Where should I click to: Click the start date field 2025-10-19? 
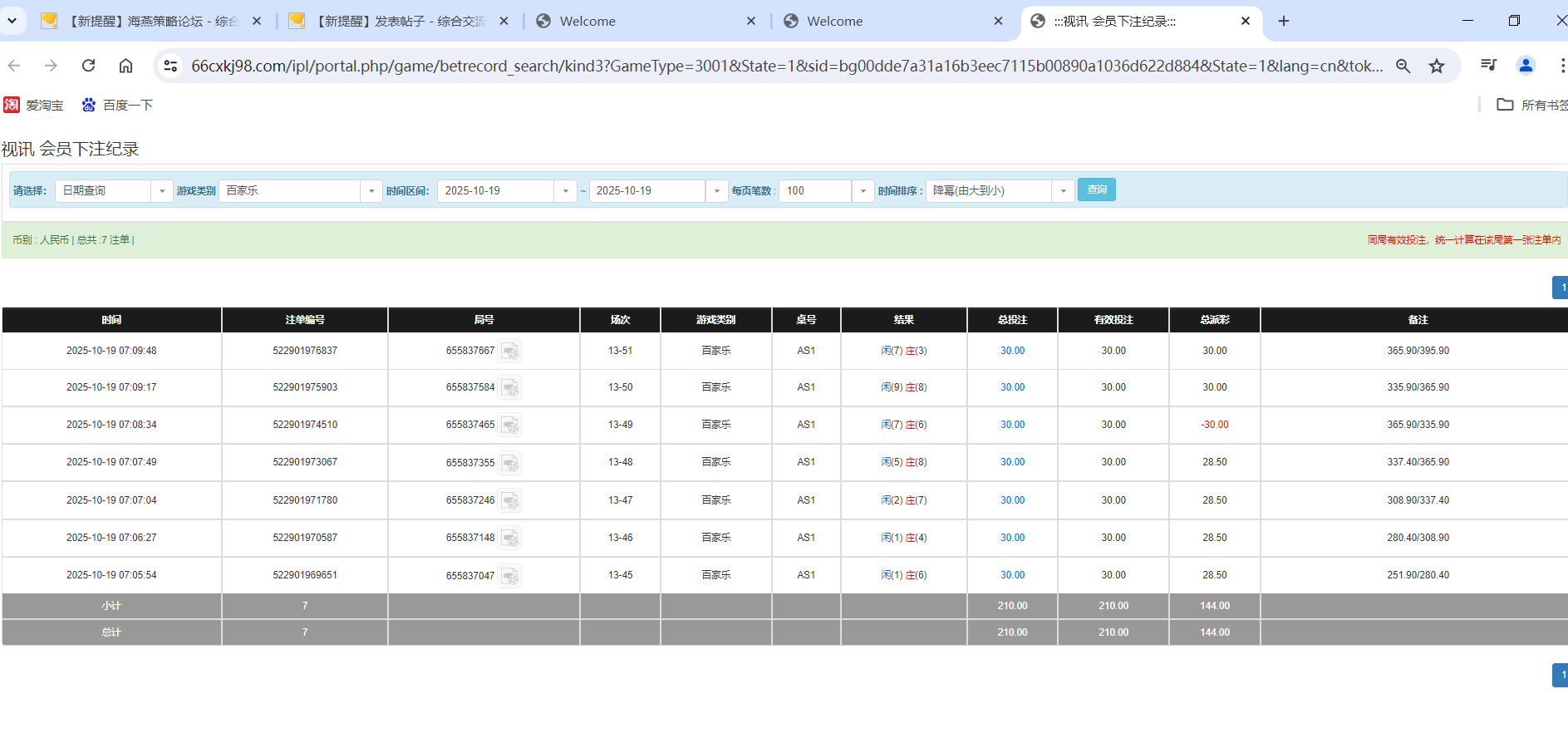tap(496, 191)
